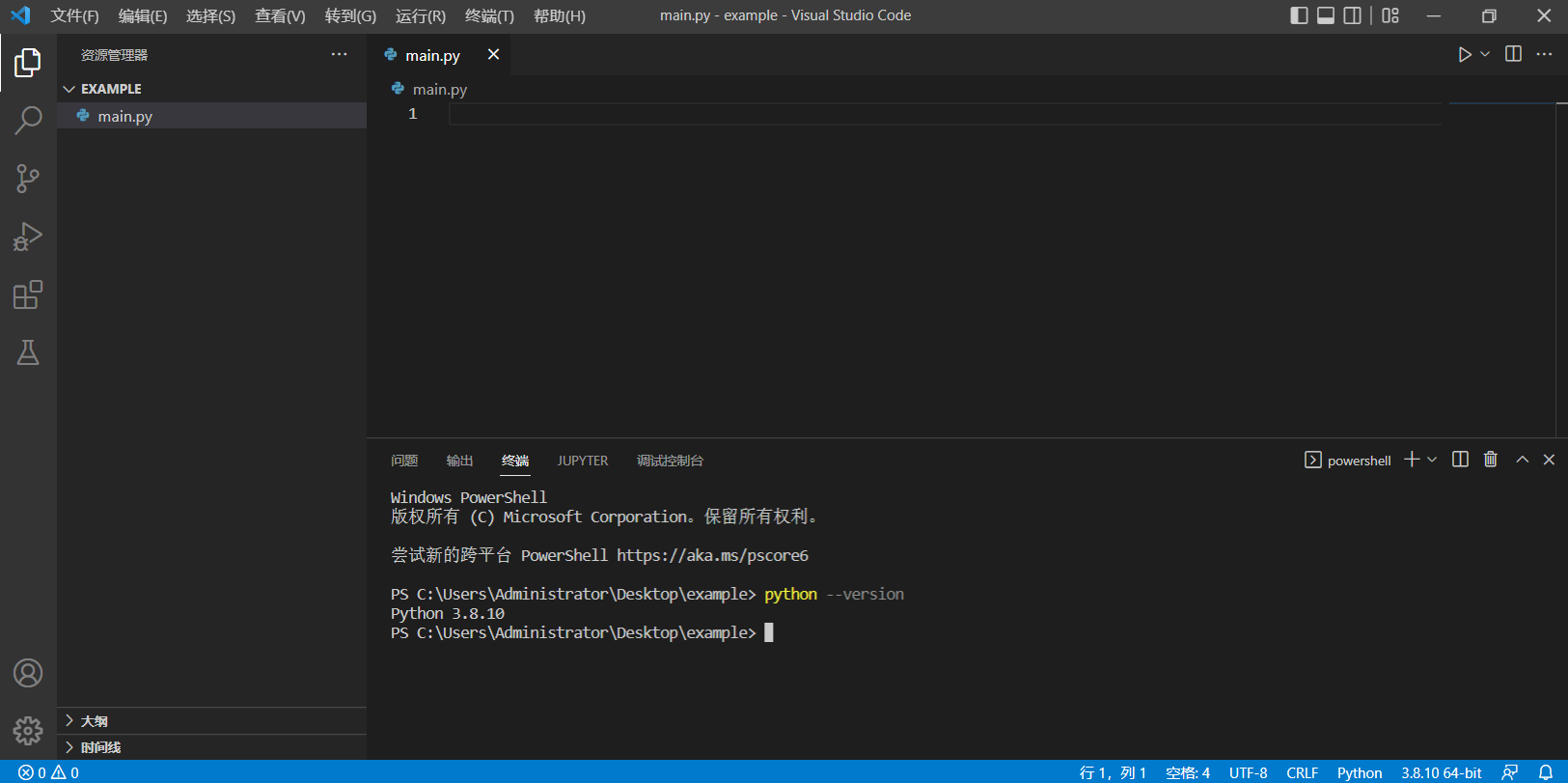
Task: Open the Extensions view
Action: click(x=28, y=294)
